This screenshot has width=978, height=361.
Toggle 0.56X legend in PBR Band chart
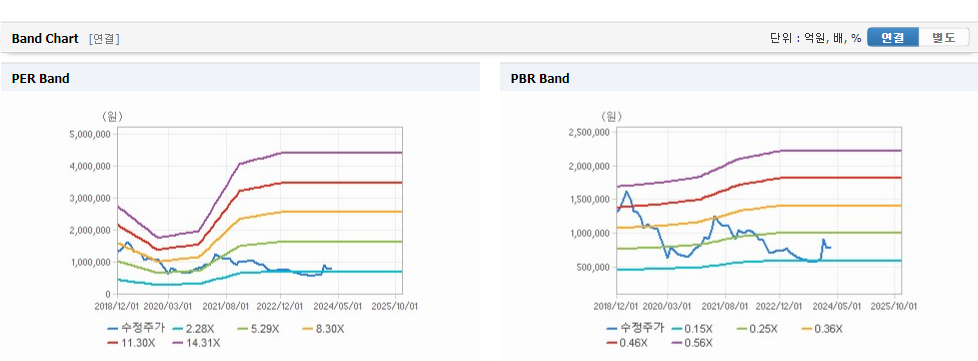(692, 342)
